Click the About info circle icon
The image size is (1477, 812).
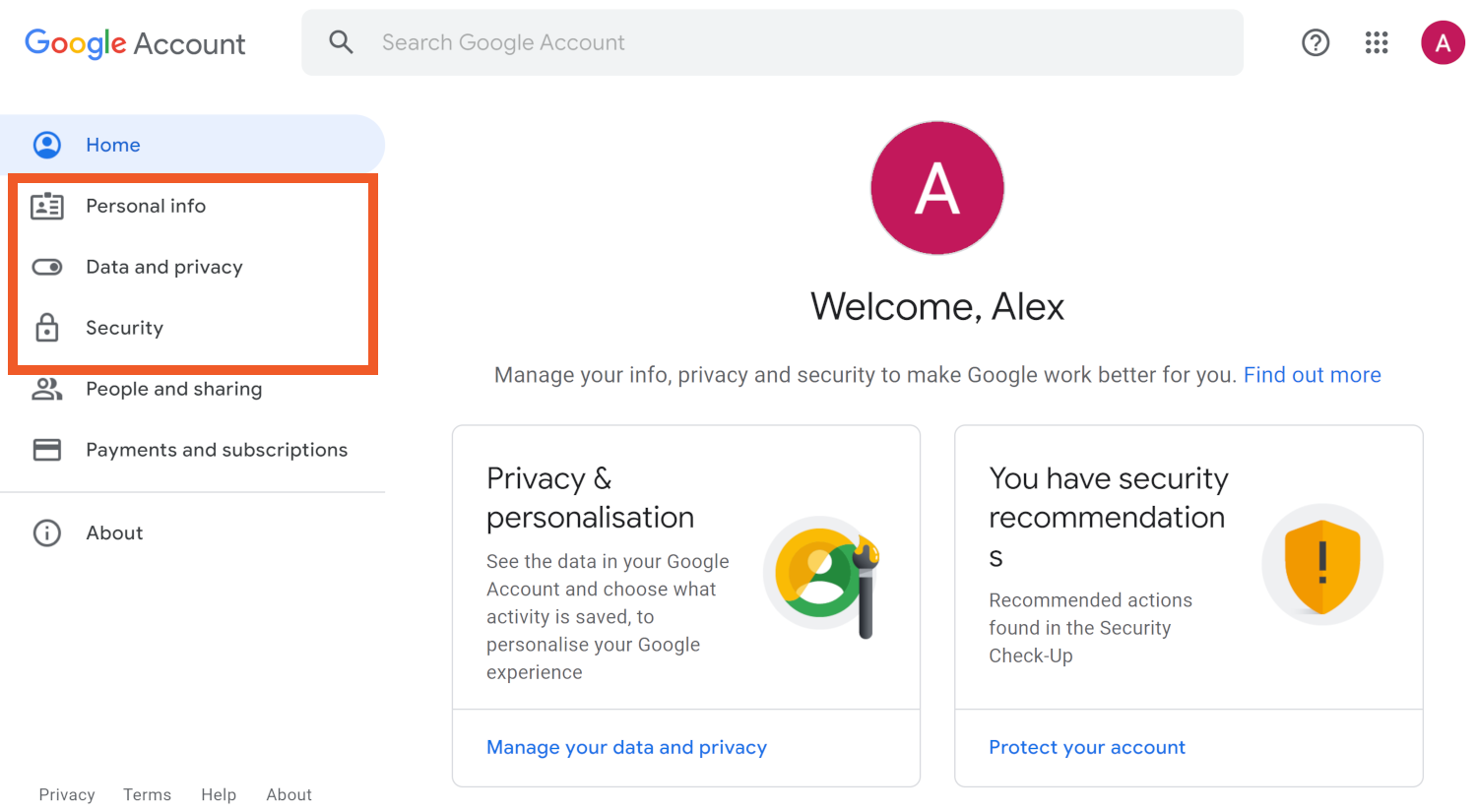pos(47,532)
